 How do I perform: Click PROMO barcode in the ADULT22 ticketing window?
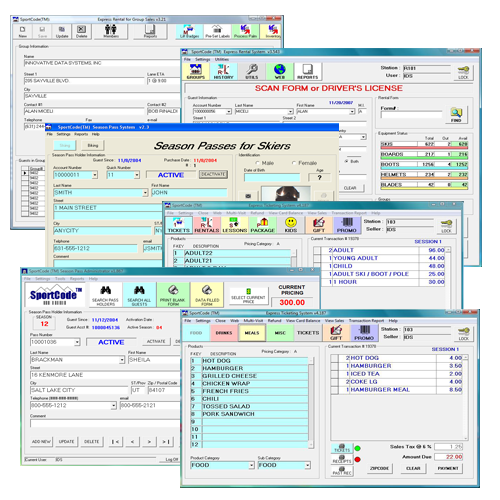[347, 225]
